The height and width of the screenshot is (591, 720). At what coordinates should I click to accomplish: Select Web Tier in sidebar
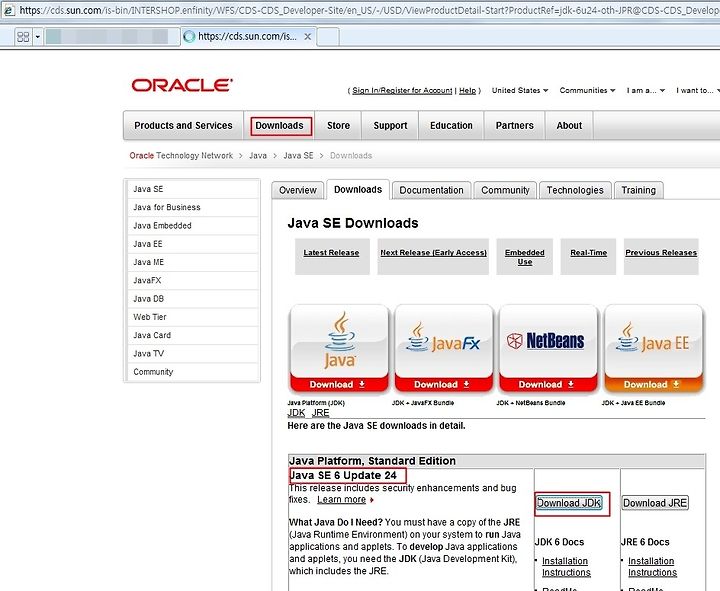tap(193, 317)
